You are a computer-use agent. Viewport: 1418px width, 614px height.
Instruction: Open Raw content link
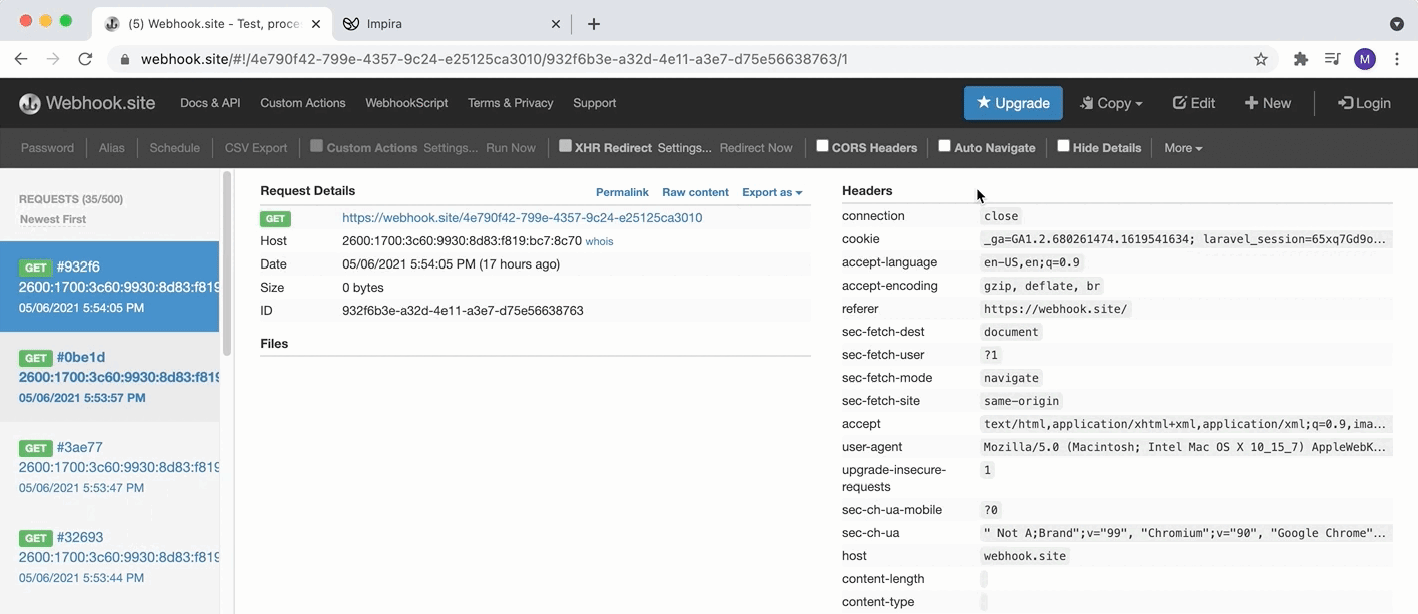click(695, 192)
